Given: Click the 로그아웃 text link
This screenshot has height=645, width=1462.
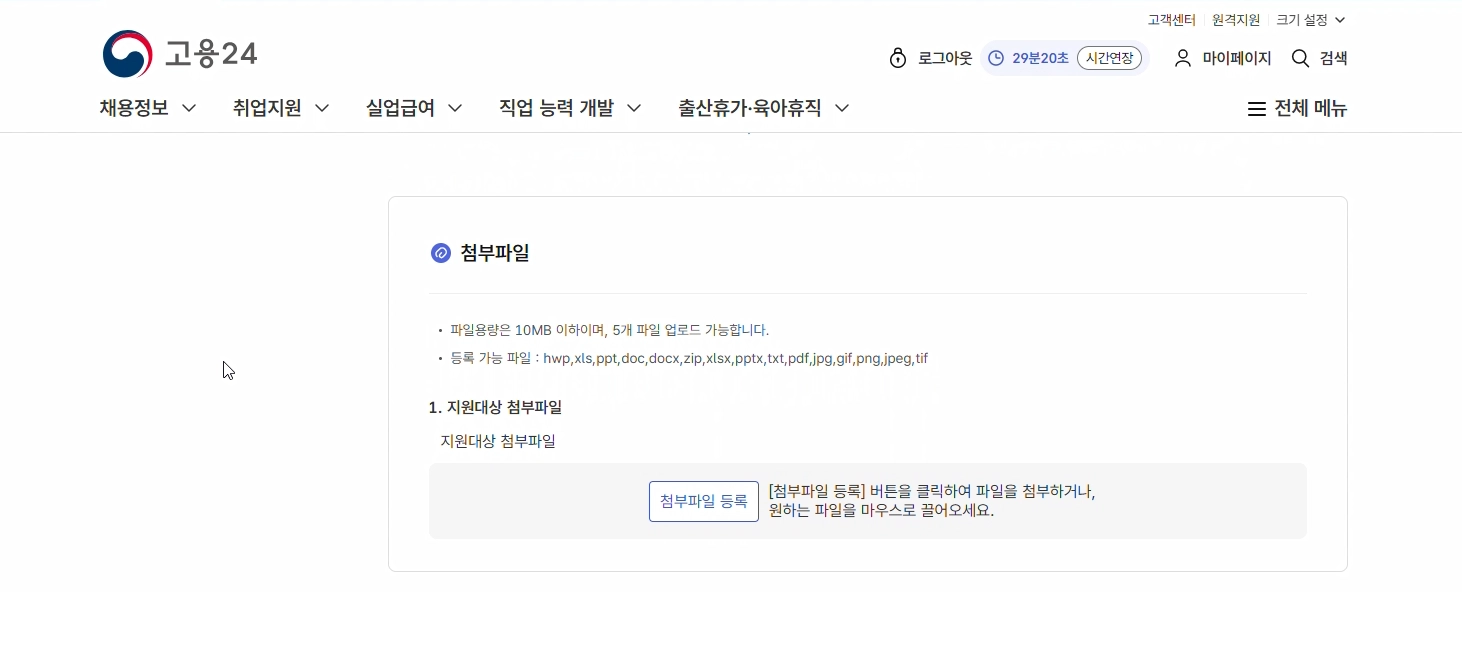Looking at the screenshot, I should point(945,58).
